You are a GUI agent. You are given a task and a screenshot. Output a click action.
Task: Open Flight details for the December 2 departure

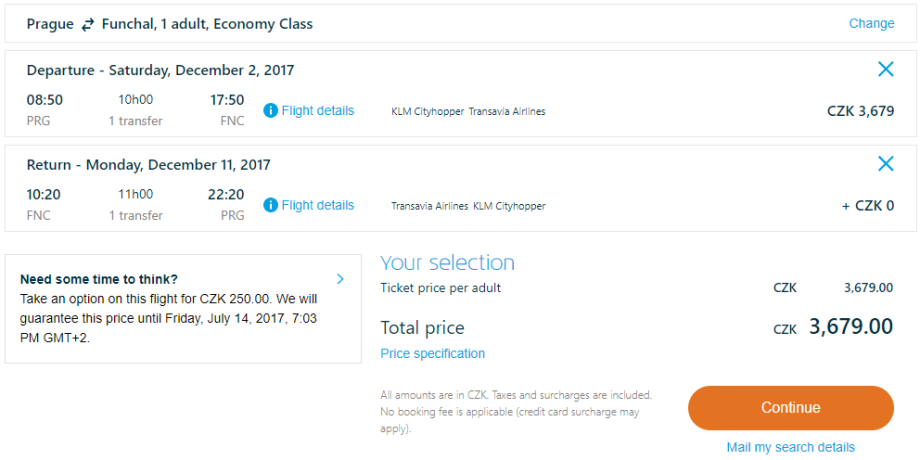click(x=317, y=111)
